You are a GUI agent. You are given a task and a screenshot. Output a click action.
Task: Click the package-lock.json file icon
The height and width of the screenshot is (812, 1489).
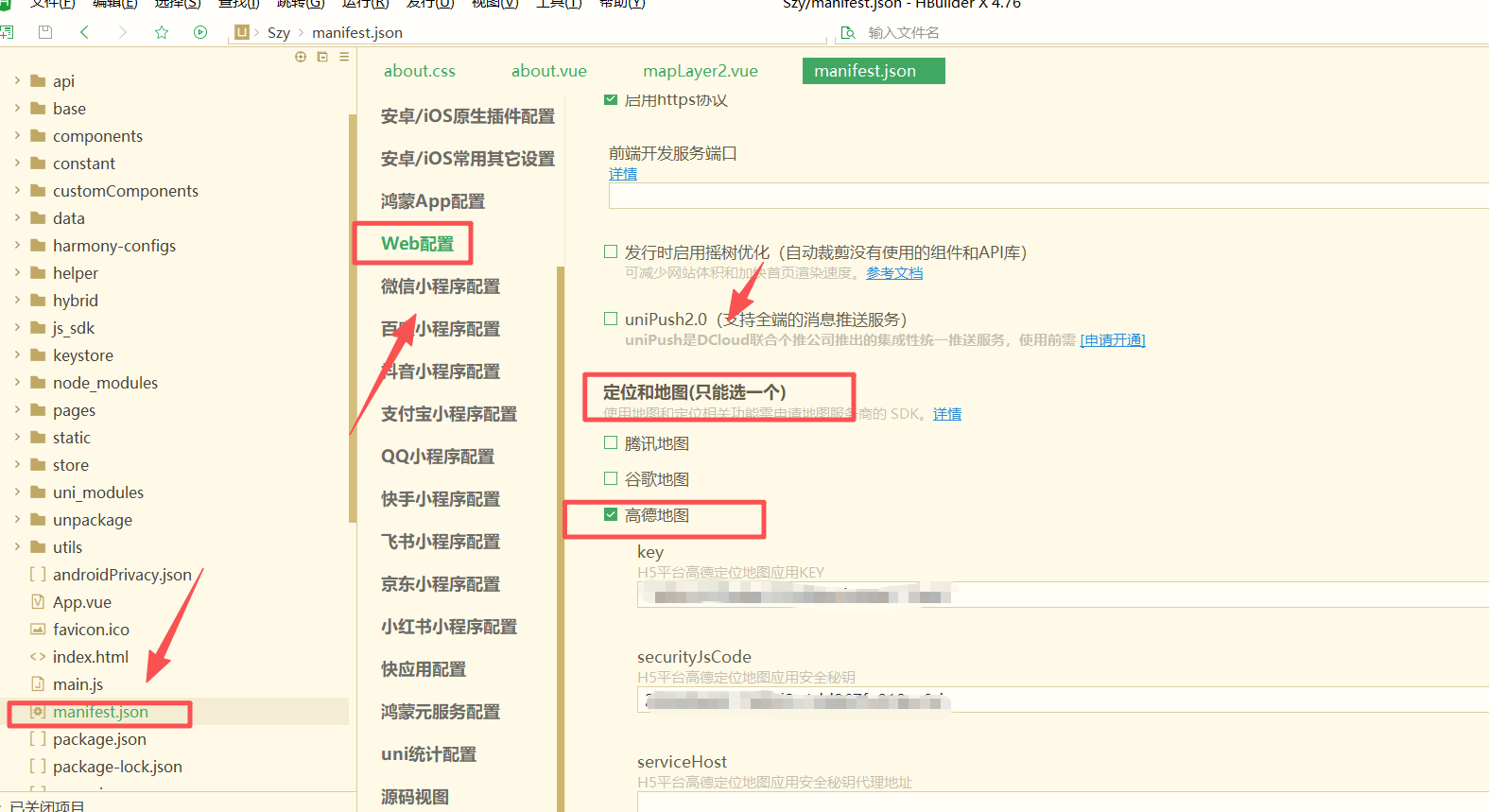click(38, 766)
